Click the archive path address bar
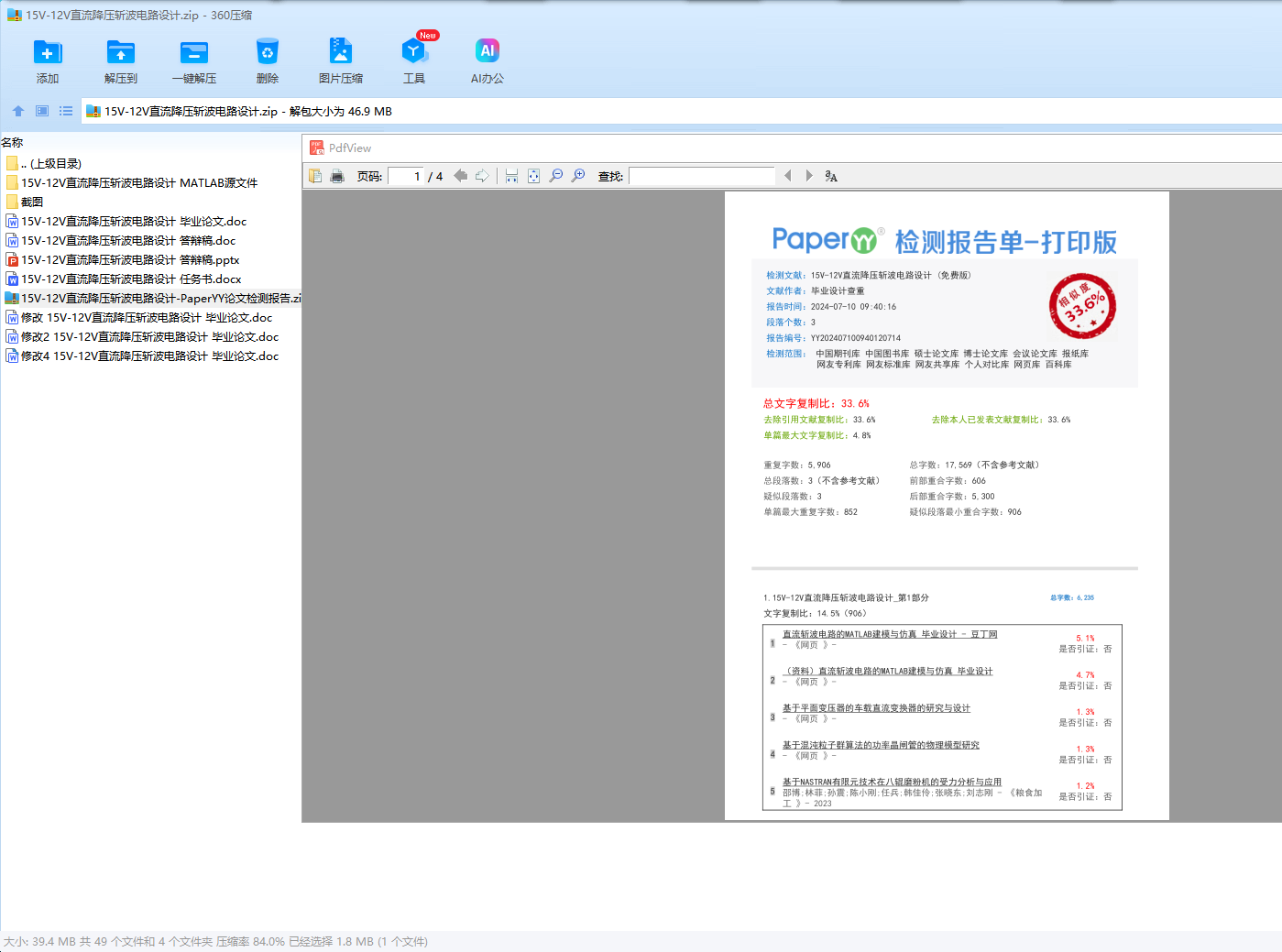This screenshot has width=1282, height=952. [682, 111]
